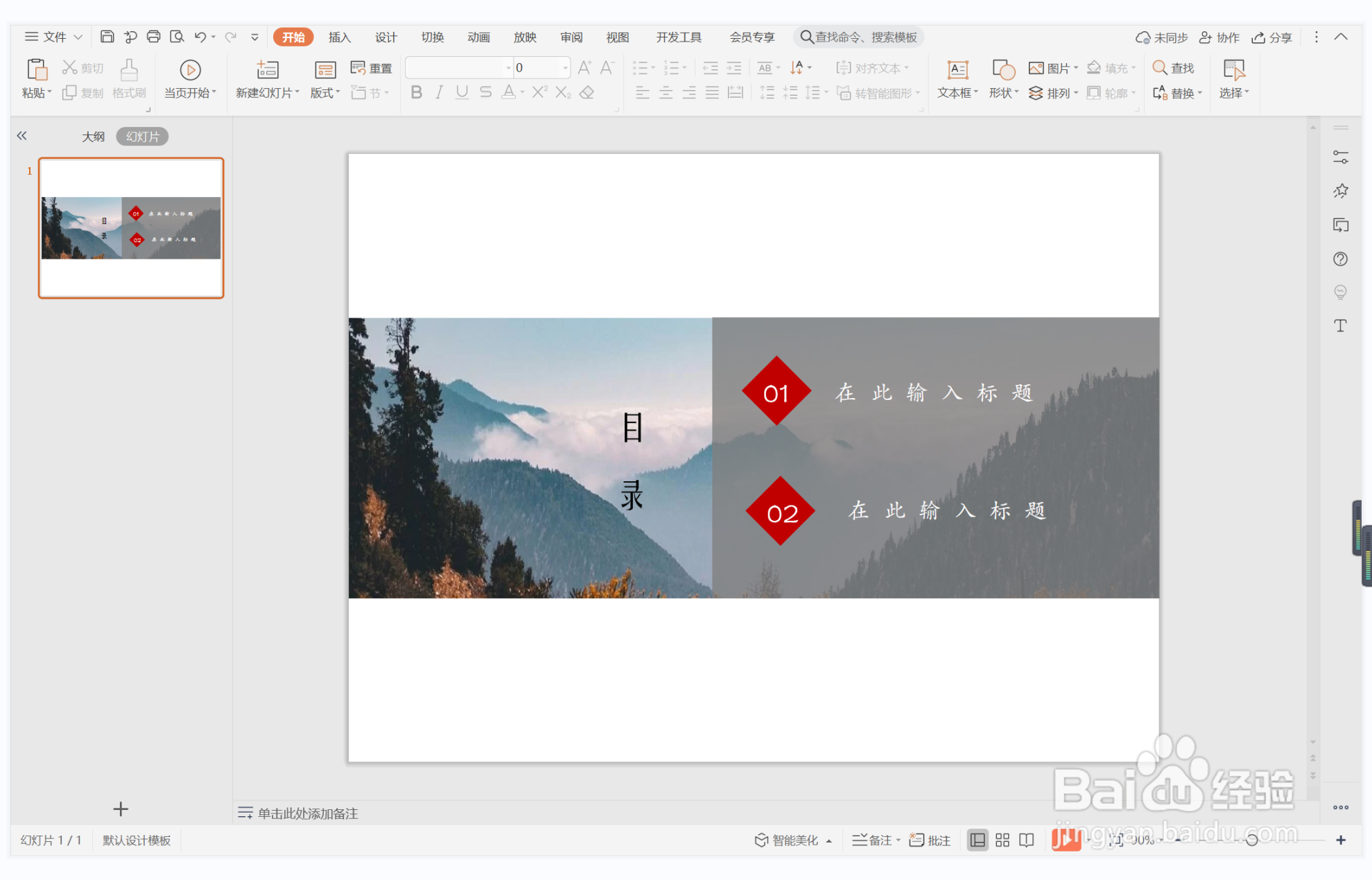Collapse the slide panel with double chevron
This screenshot has height=880, width=1372.
tap(22, 136)
